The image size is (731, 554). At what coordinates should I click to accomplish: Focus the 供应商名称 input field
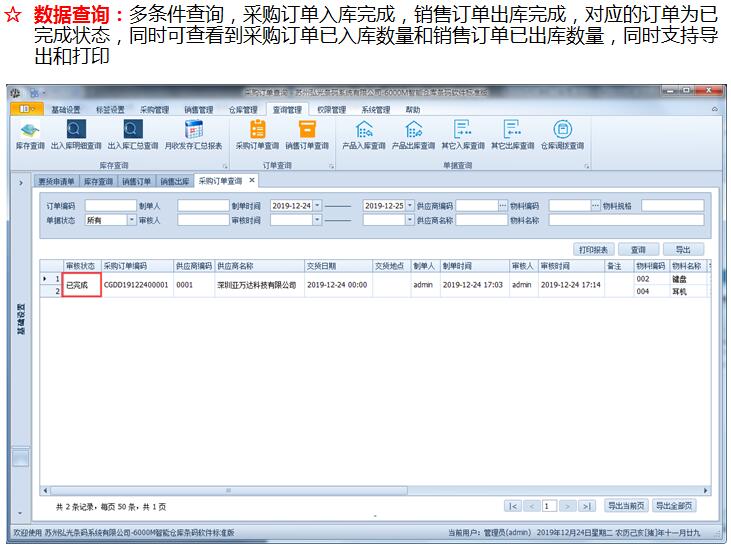click(482, 220)
